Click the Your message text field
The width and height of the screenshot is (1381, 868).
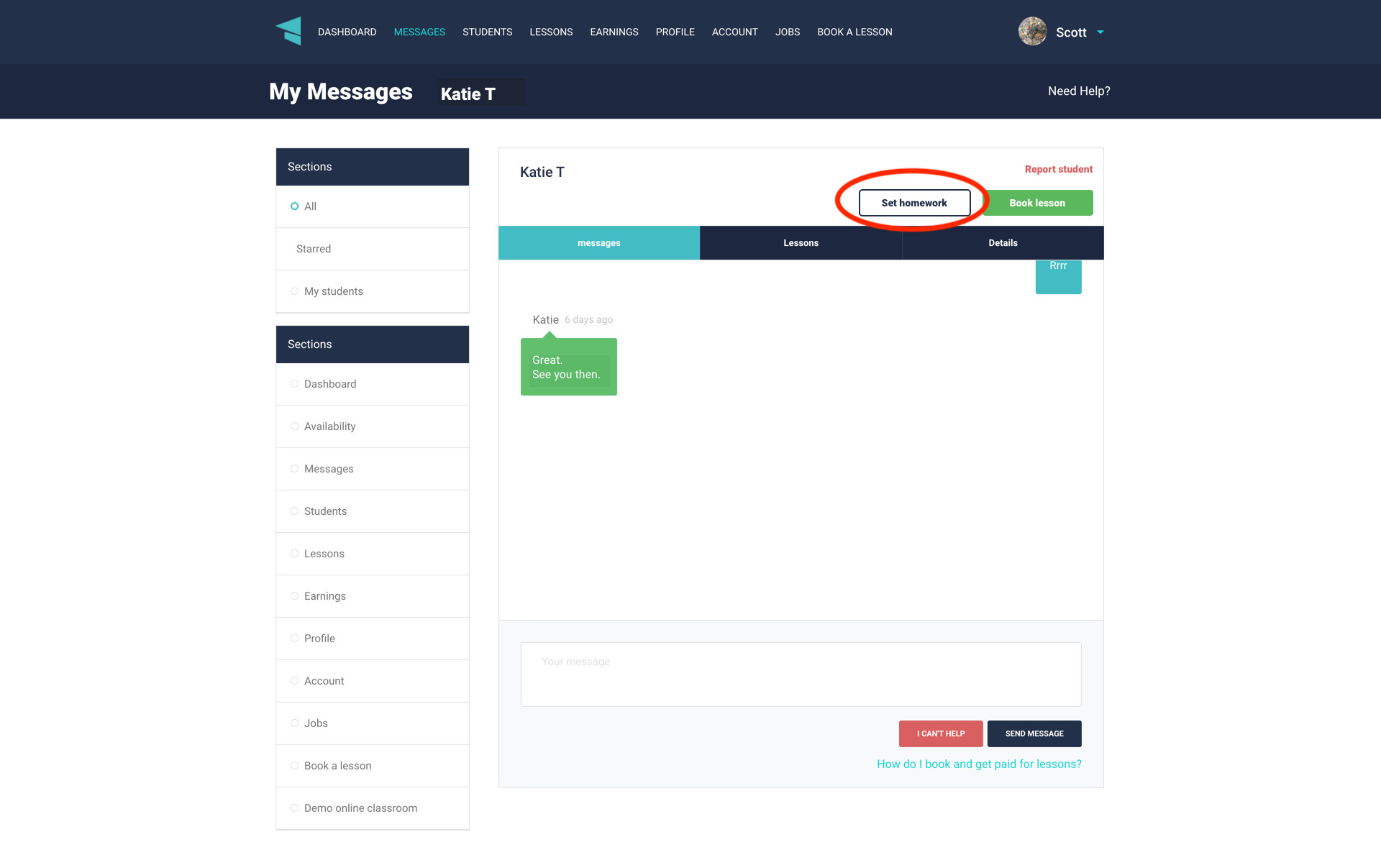click(x=801, y=675)
